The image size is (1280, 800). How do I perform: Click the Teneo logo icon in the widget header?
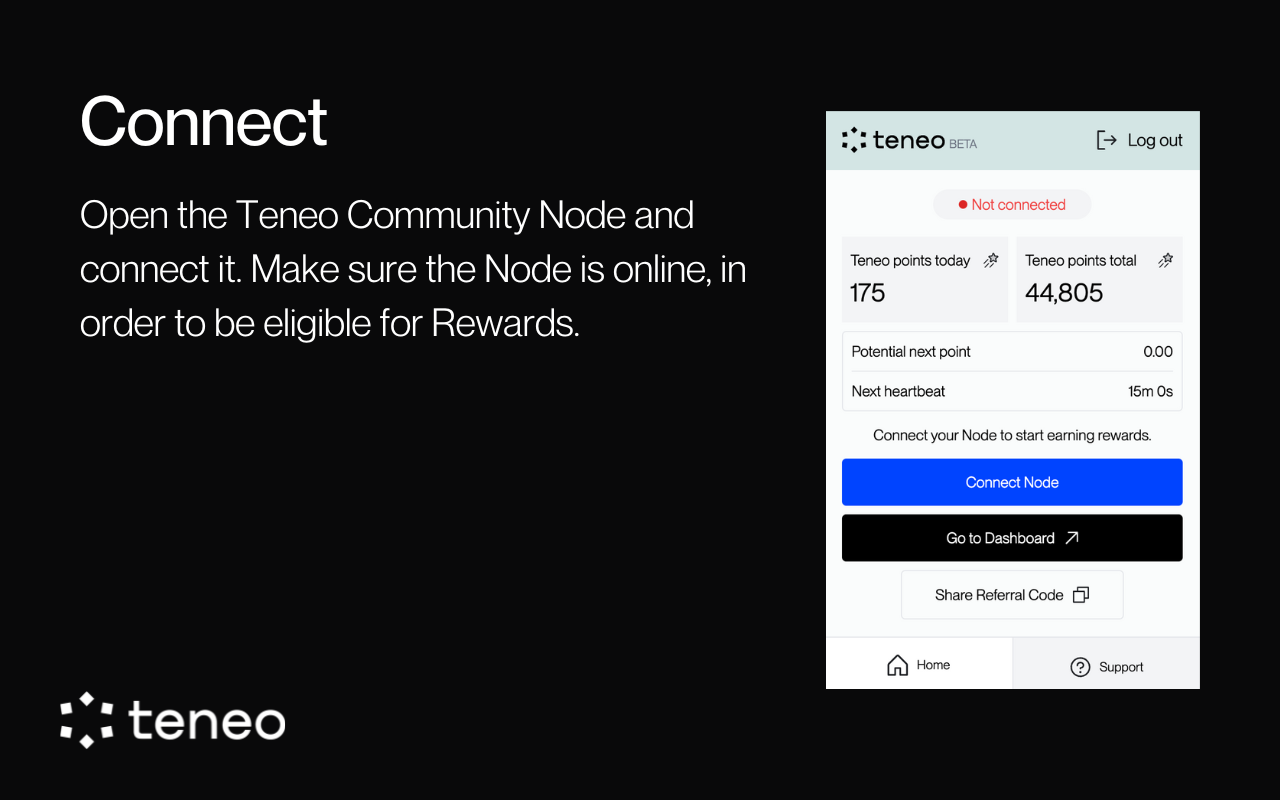854,140
